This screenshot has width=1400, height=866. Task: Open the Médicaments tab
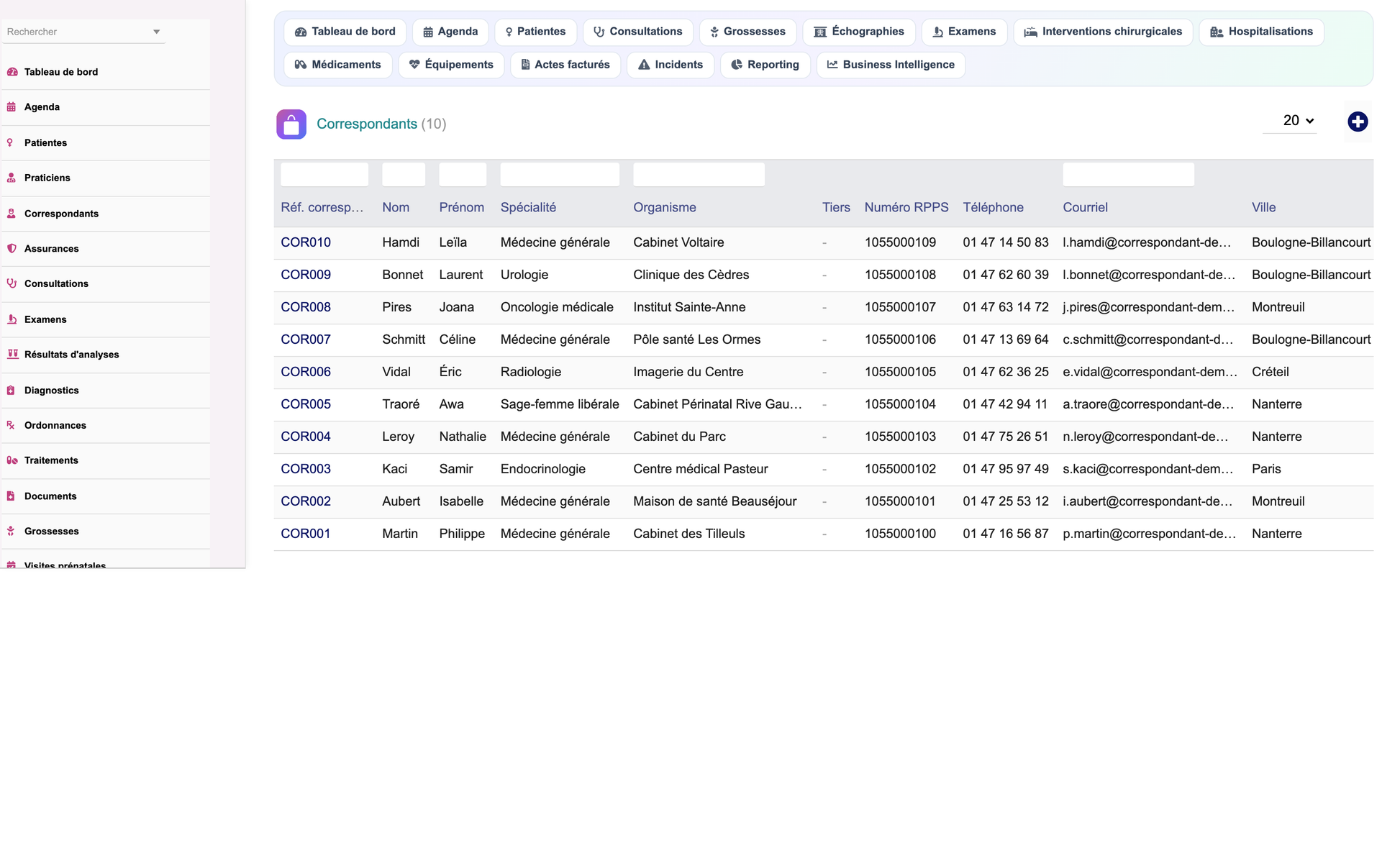coord(338,65)
